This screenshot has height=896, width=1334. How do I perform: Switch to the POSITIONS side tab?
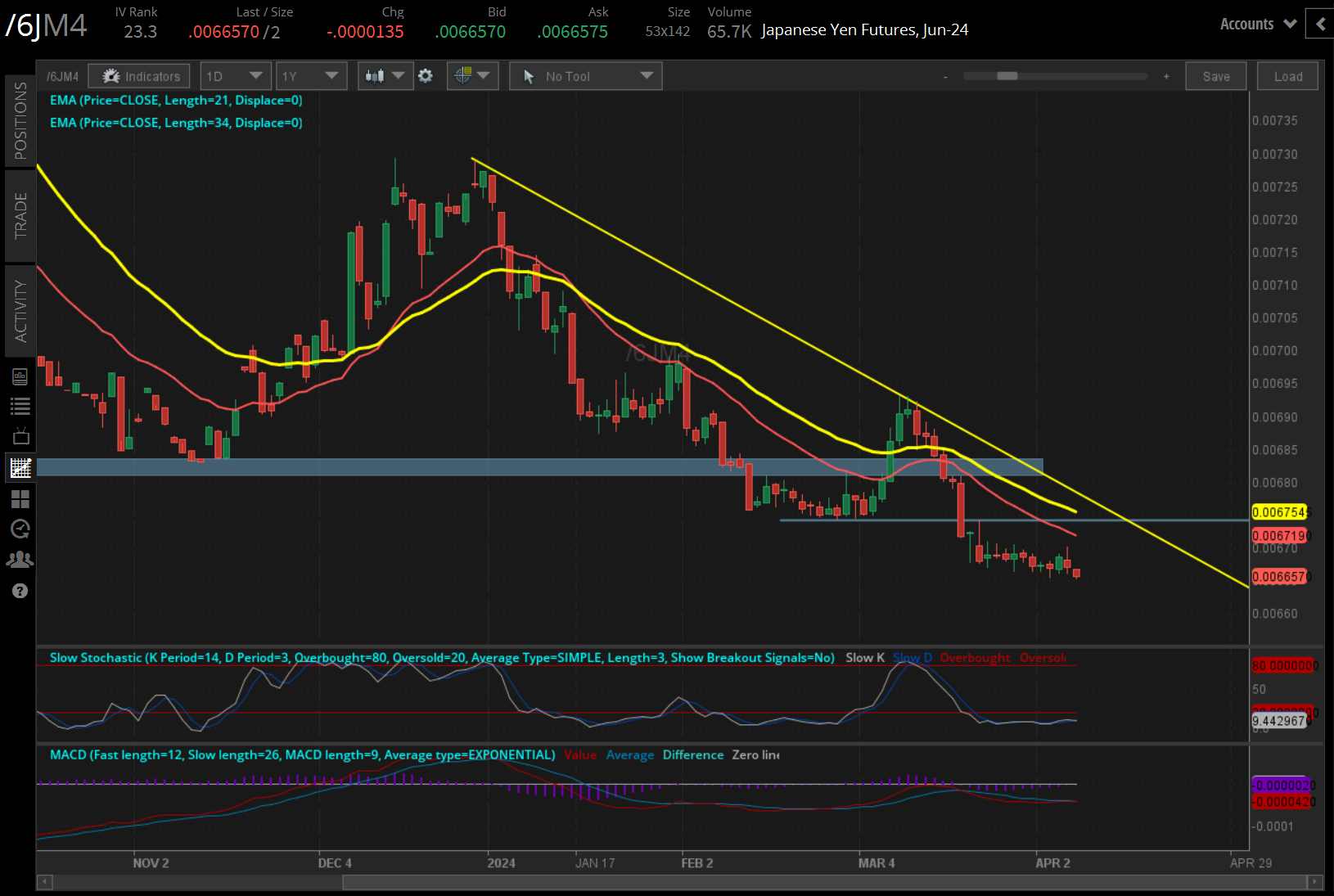[20, 120]
